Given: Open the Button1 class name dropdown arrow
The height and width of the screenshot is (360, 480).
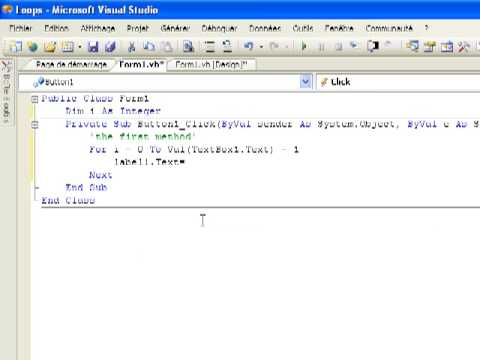Looking at the screenshot, I should point(306,82).
